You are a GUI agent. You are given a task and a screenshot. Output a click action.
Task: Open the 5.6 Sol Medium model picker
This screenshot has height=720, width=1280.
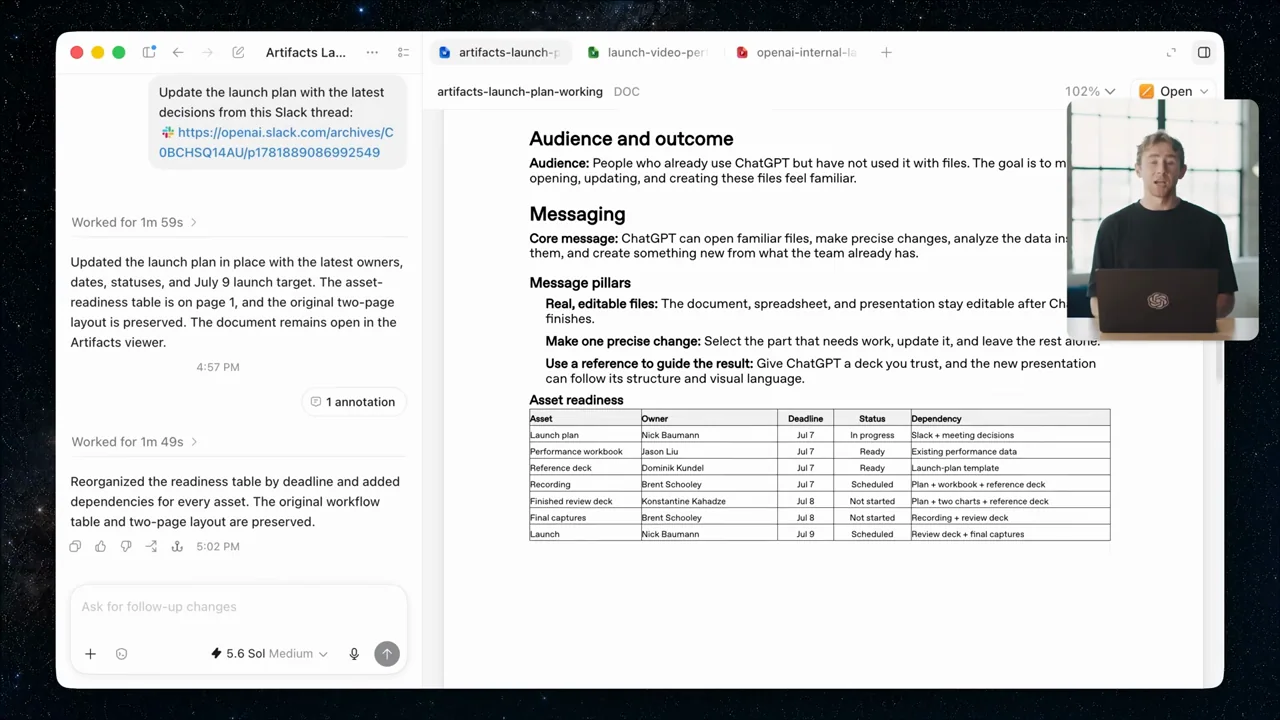(x=269, y=654)
